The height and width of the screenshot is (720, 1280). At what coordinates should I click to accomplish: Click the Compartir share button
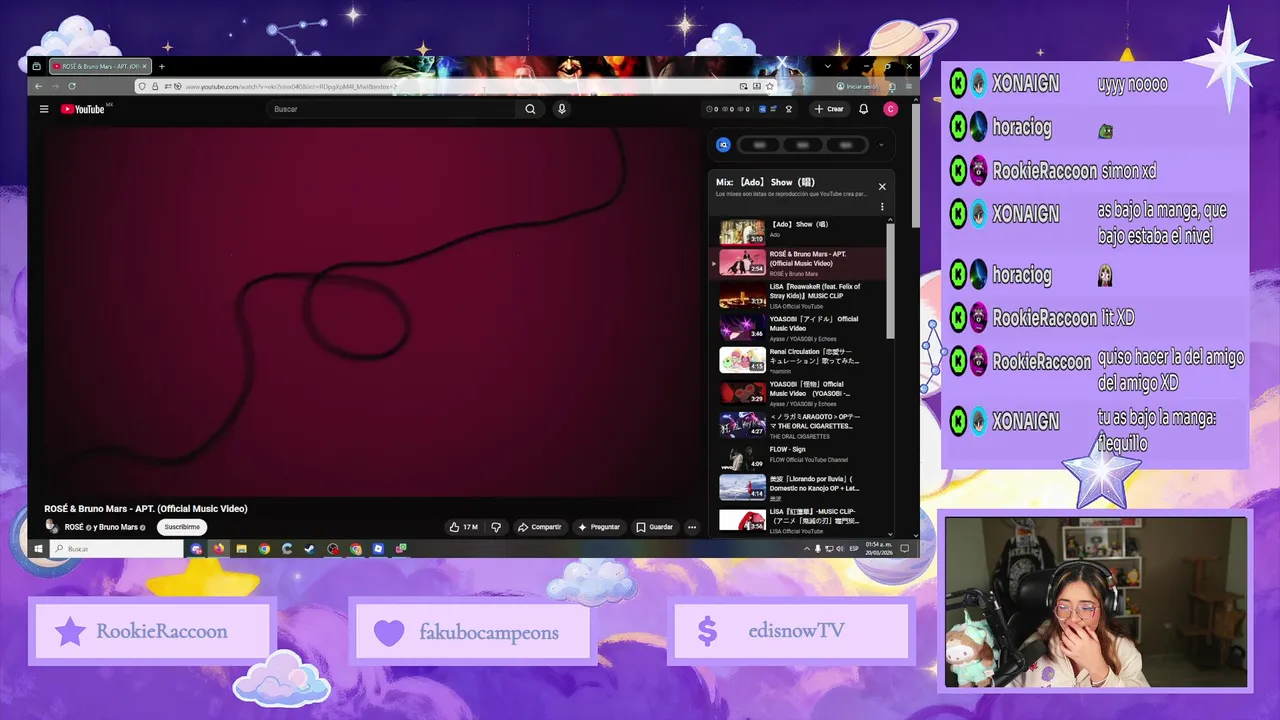pyautogui.click(x=540, y=527)
